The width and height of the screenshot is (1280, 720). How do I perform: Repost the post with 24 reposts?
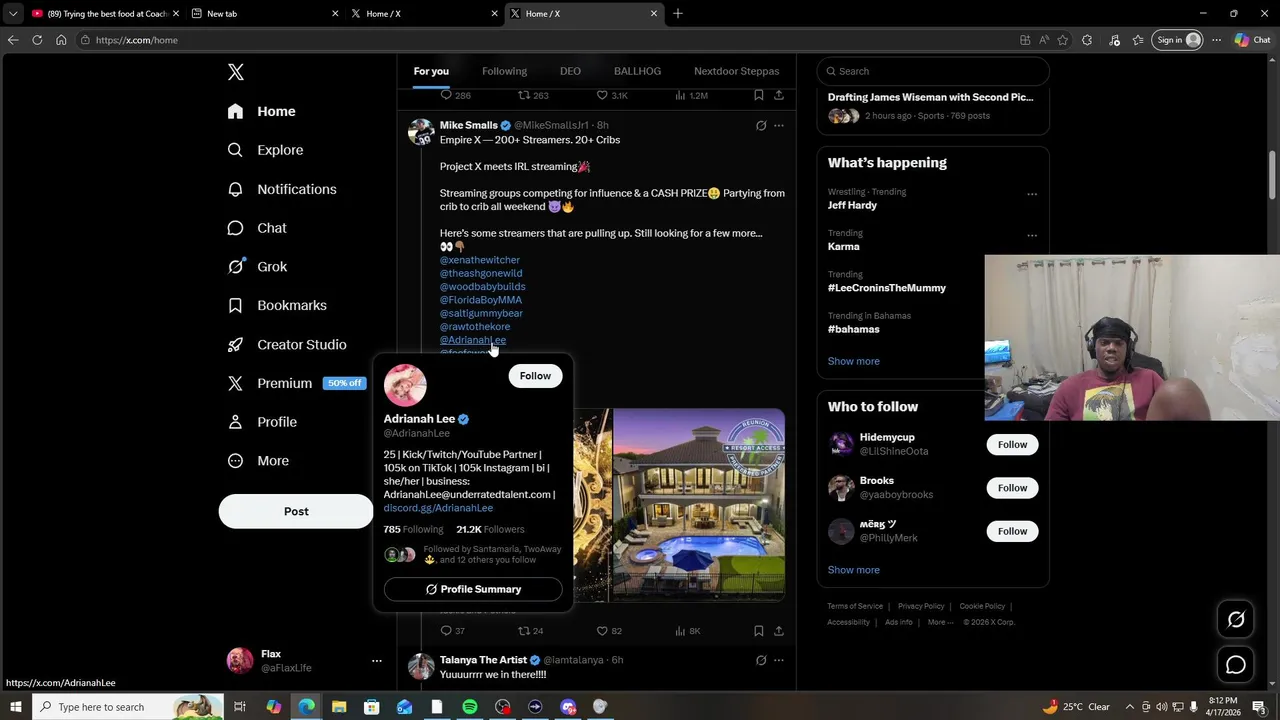point(530,631)
